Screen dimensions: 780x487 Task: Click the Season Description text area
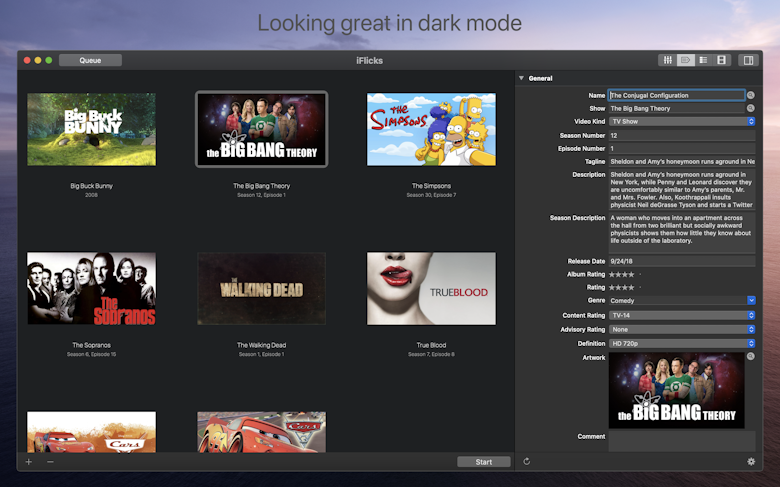point(682,233)
